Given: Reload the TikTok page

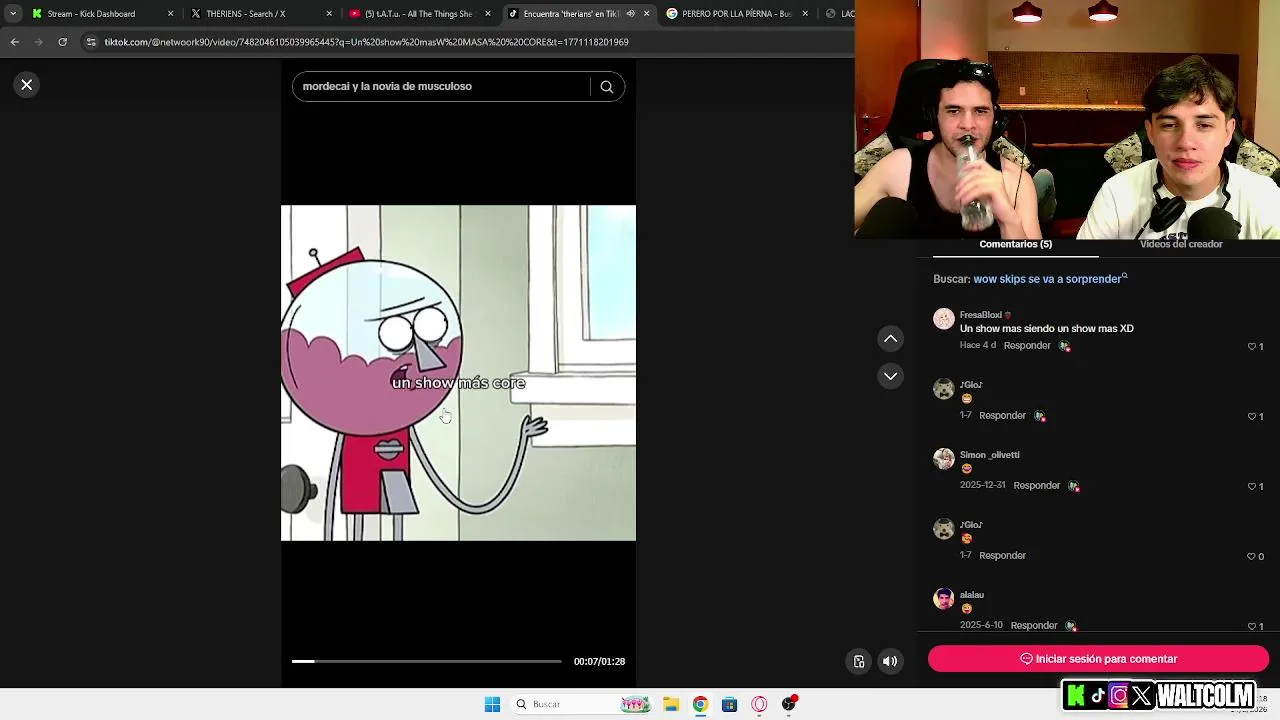Looking at the screenshot, I should pyautogui.click(x=62, y=42).
